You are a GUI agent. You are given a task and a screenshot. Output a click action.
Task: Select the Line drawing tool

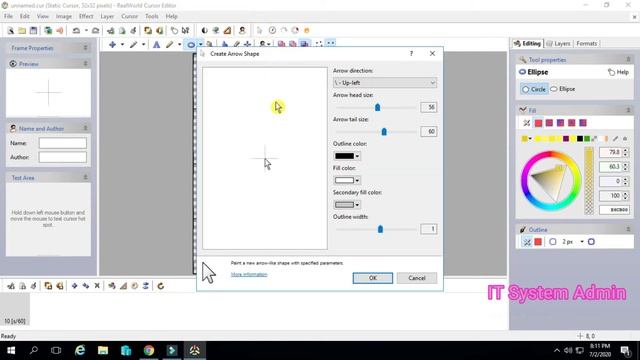click(133, 44)
